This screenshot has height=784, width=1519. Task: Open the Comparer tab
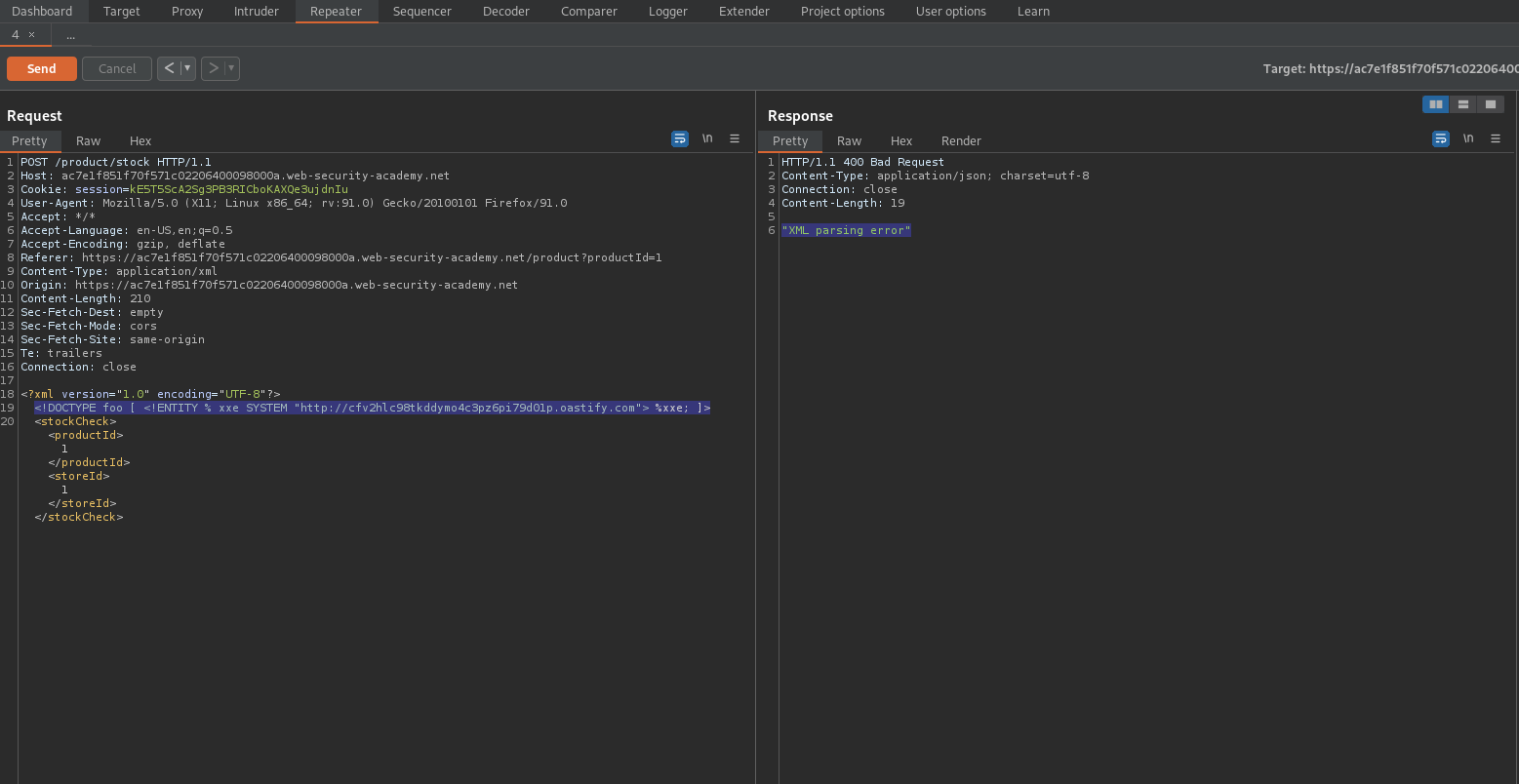tap(589, 12)
